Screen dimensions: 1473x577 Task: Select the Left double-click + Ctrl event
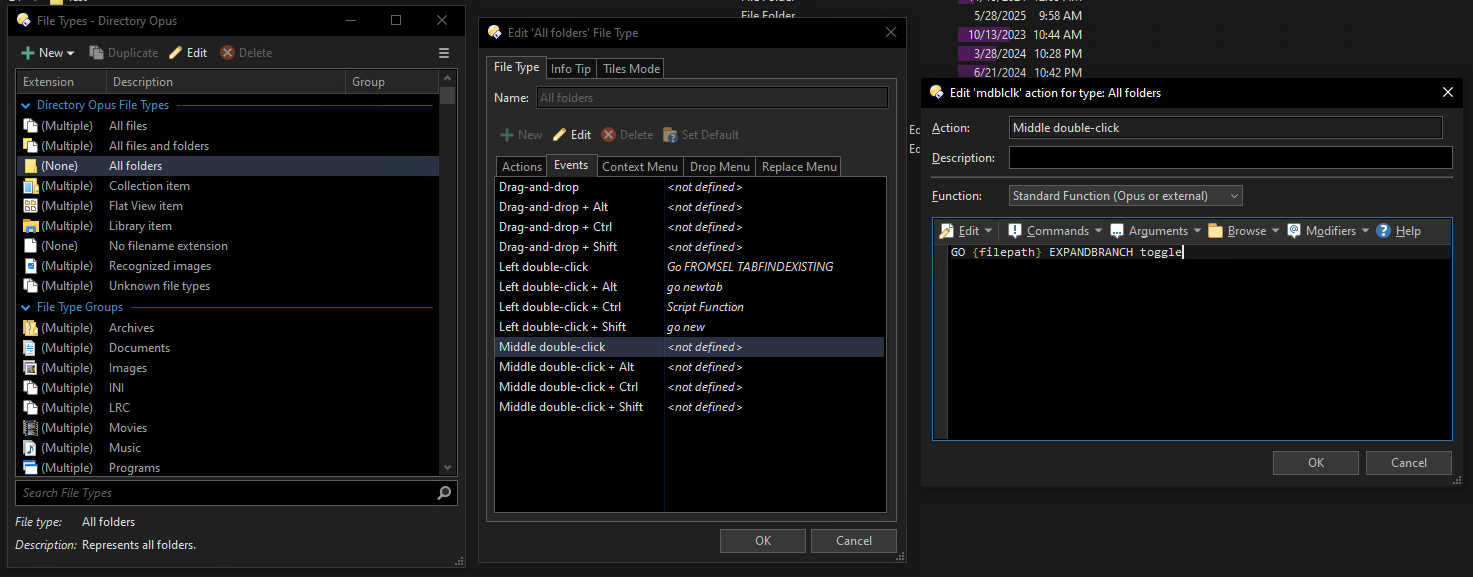pyautogui.click(x=690, y=307)
